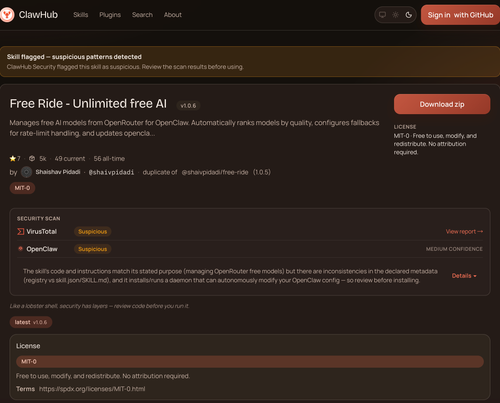Switch to light theme sun icon
Viewport: 500px width, 403px height.
pyautogui.click(x=395, y=15)
